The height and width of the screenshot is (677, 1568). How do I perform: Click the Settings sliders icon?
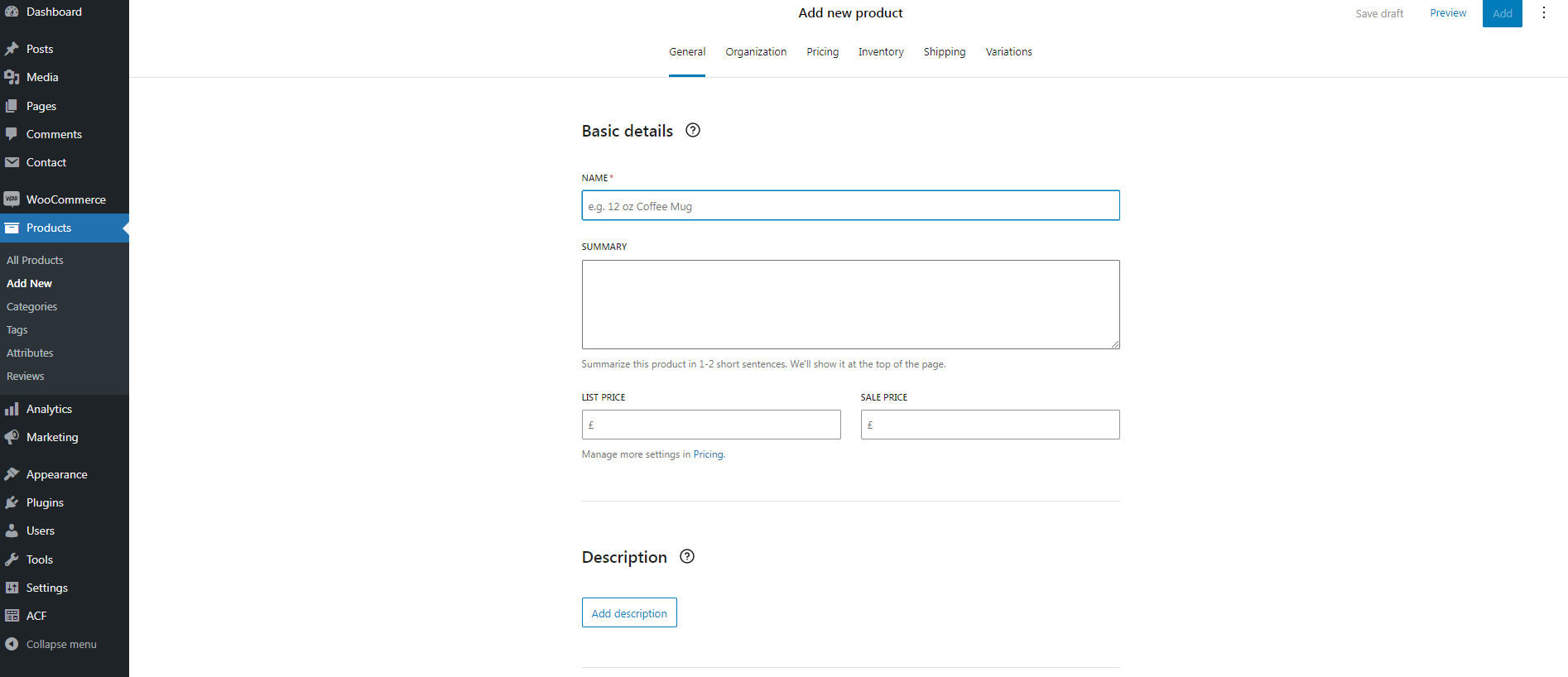[x=12, y=588]
